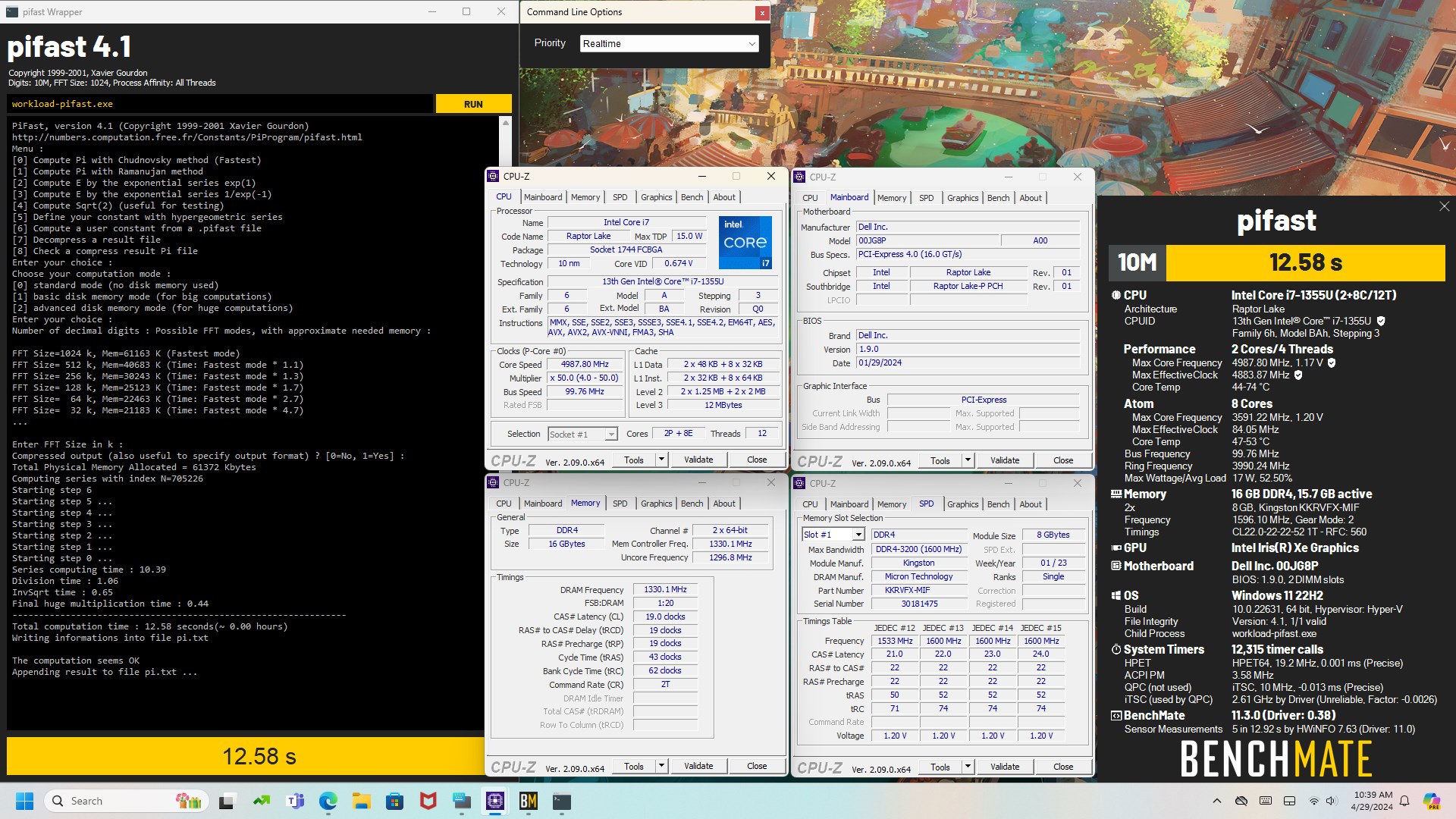Open the volume speaker tray icon
This screenshot has width=1456, height=819.
pyautogui.click(x=1331, y=801)
